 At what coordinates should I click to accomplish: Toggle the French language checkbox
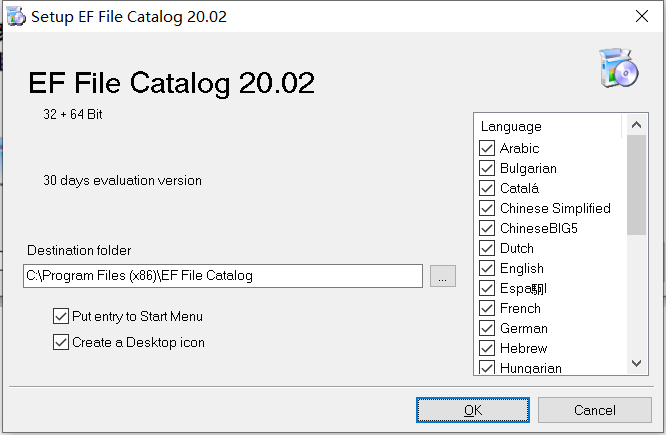tap(487, 308)
